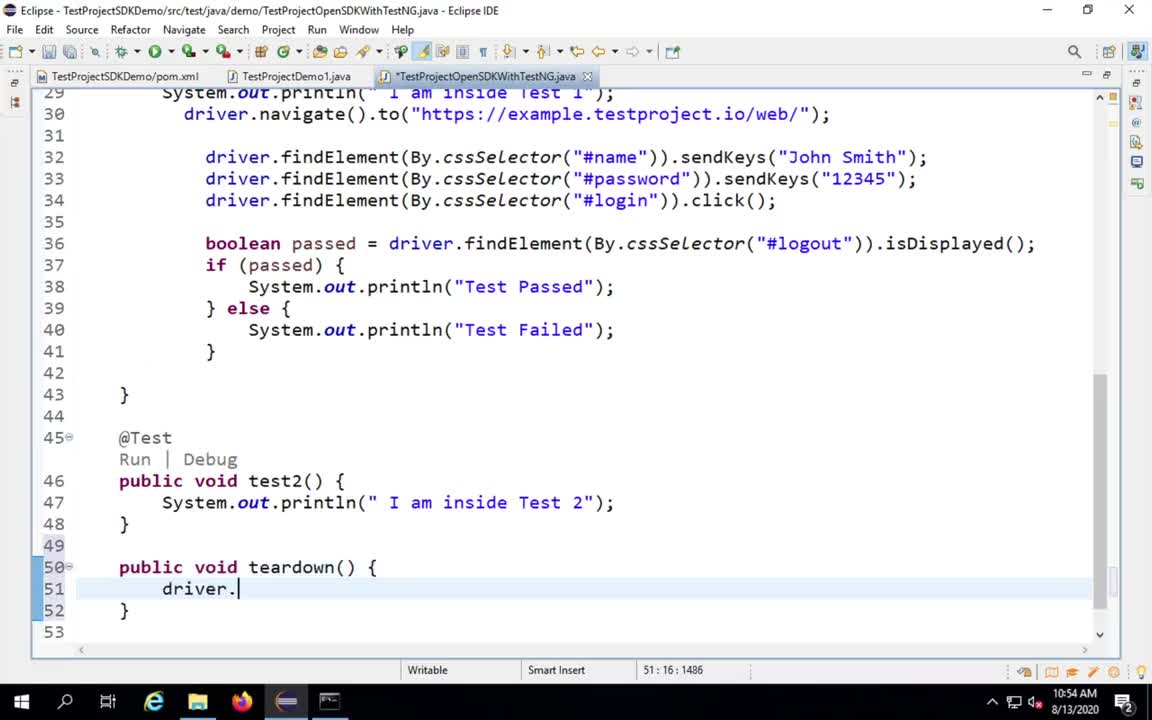Click the New Java Class icon

[284, 51]
